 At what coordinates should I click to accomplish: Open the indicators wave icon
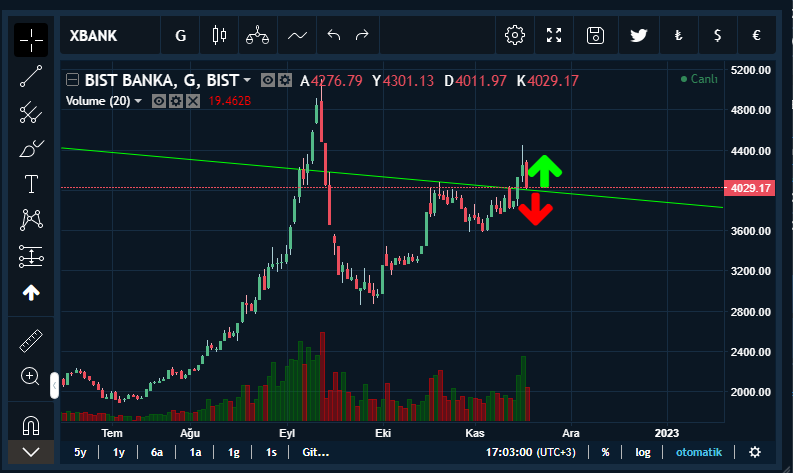(297, 35)
